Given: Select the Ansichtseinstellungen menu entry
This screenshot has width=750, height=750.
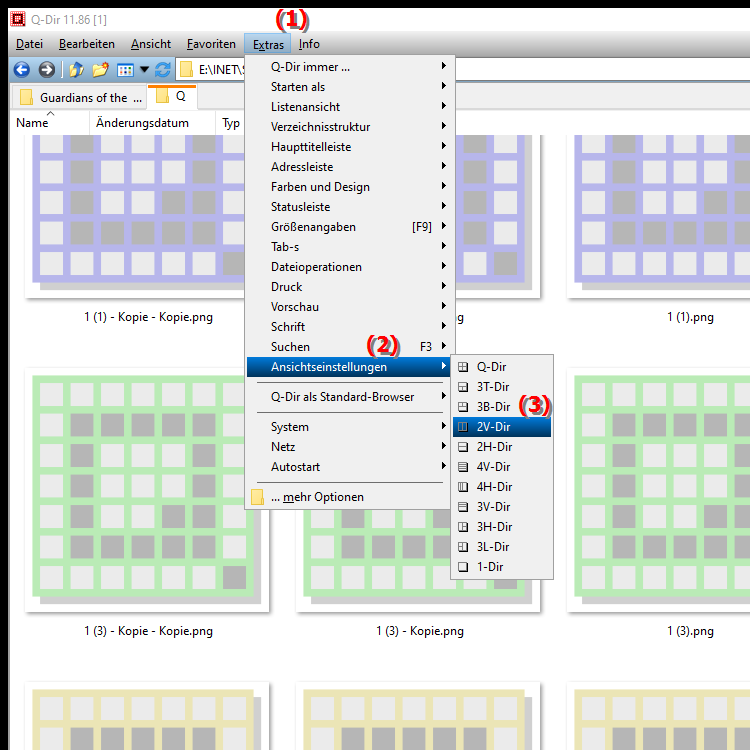Looking at the screenshot, I should point(350,367).
